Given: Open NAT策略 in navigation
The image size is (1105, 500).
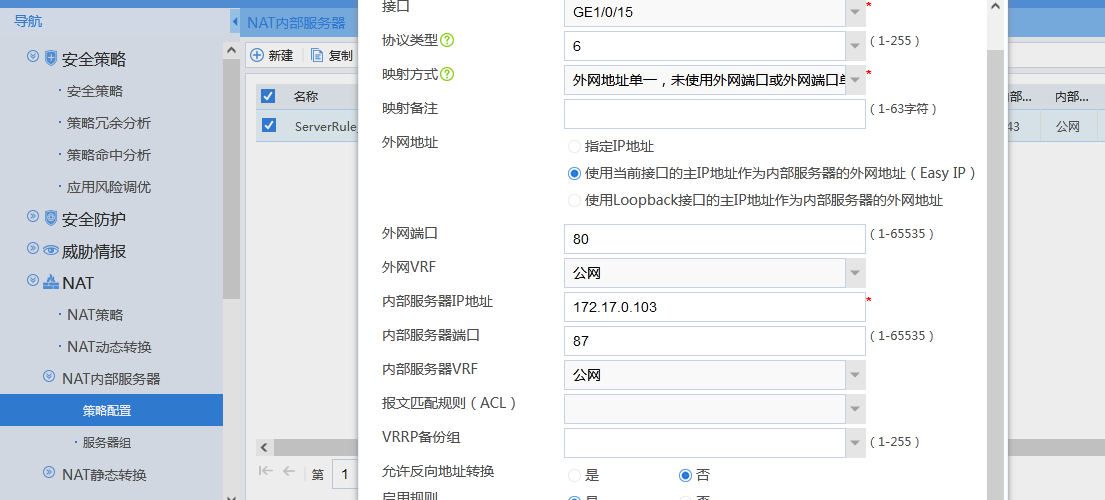Looking at the screenshot, I should [95, 315].
